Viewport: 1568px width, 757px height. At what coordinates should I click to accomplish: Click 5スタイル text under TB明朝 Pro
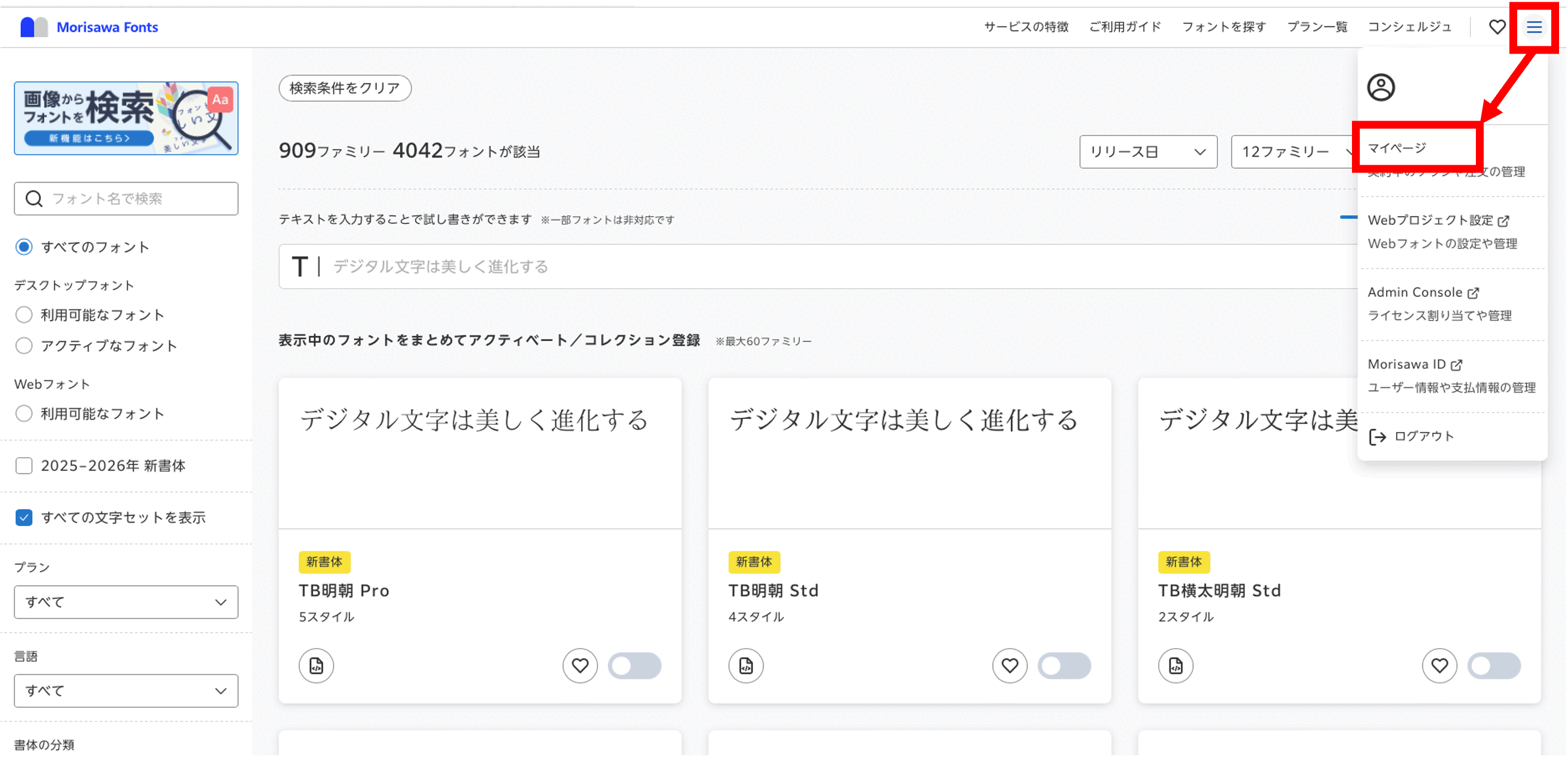click(326, 617)
